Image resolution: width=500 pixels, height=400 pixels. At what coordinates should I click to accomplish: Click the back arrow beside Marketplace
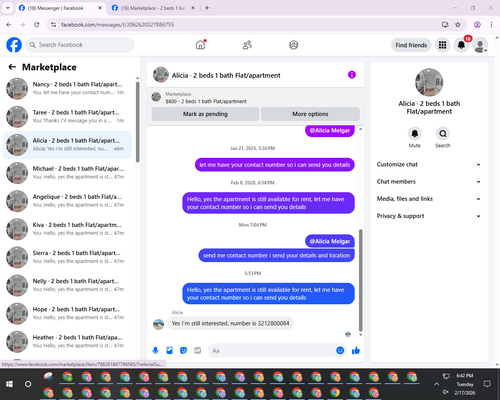pyautogui.click(x=12, y=67)
